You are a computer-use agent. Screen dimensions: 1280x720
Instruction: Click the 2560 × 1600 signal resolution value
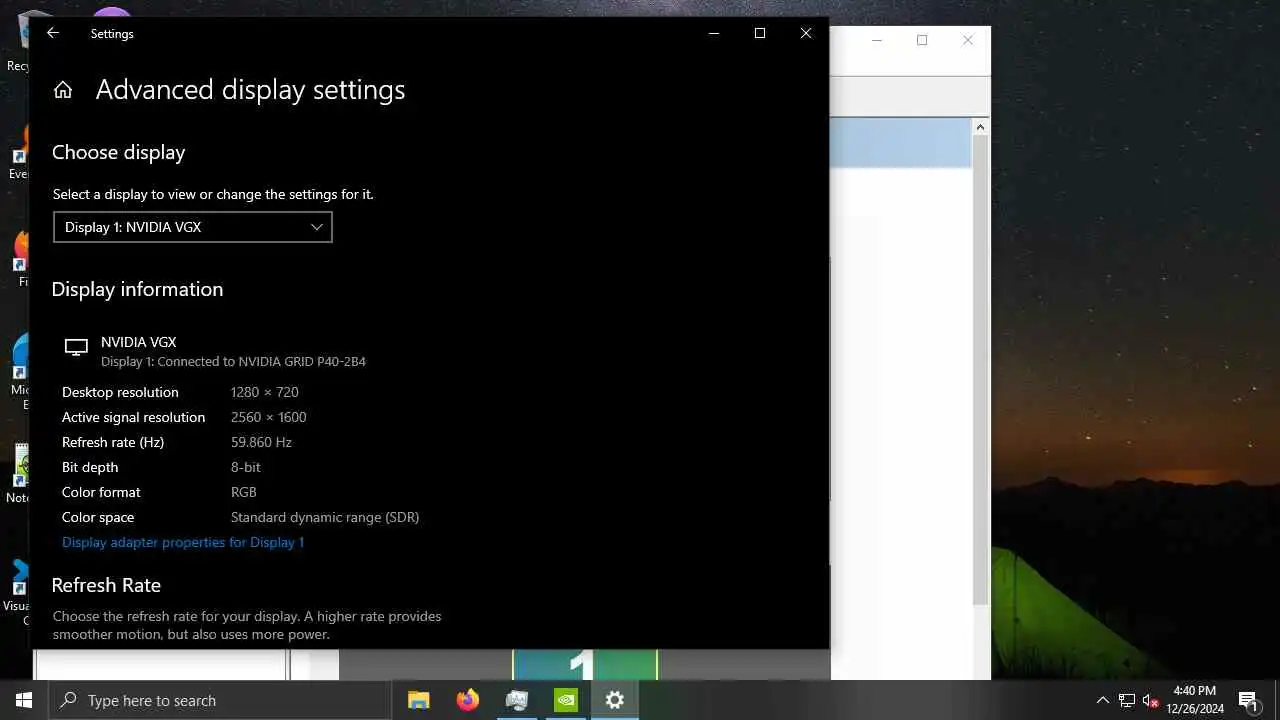coord(268,417)
